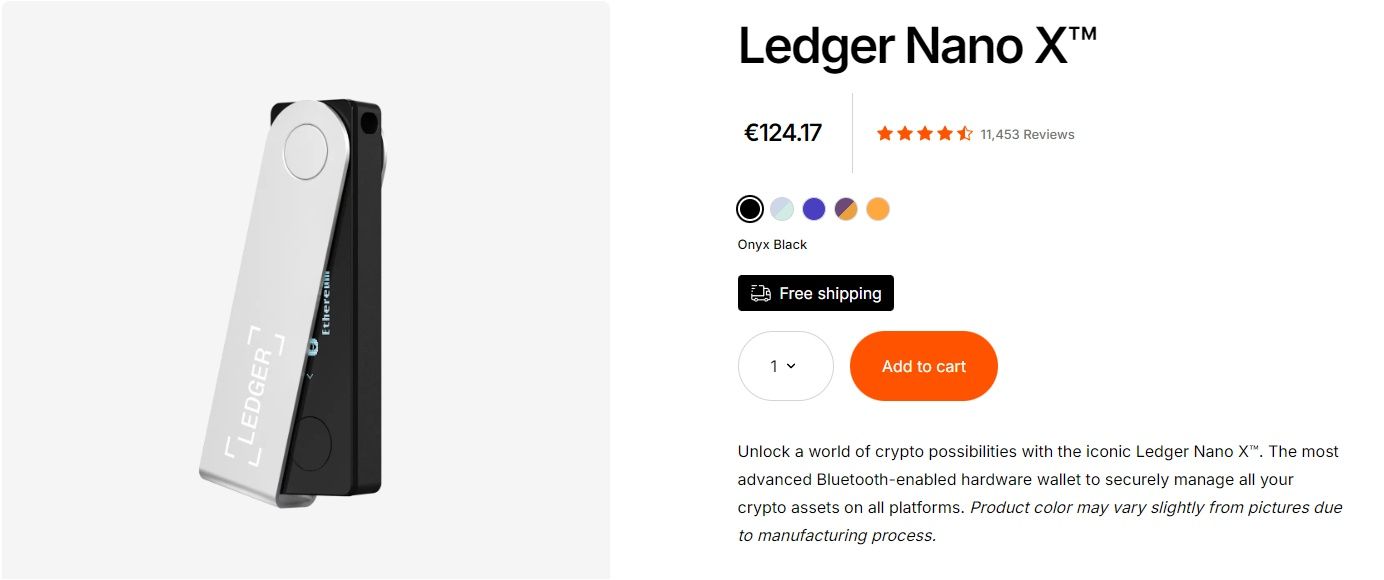The image size is (1384, 580).
Task: Click the round button at the device's top
Action: click(x=306, y=153)
